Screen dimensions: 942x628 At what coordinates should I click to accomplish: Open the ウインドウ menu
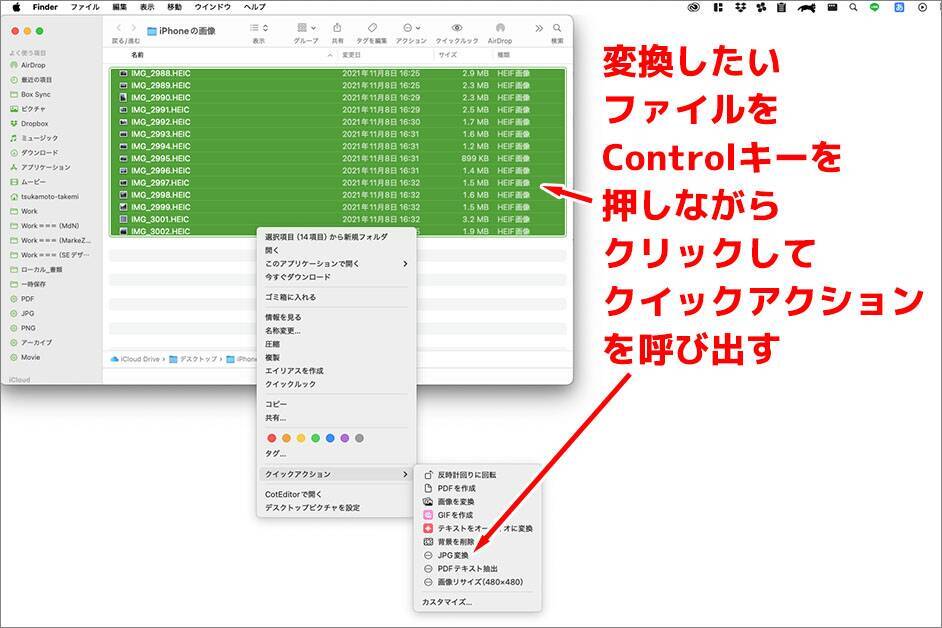[x=213, y=7]
